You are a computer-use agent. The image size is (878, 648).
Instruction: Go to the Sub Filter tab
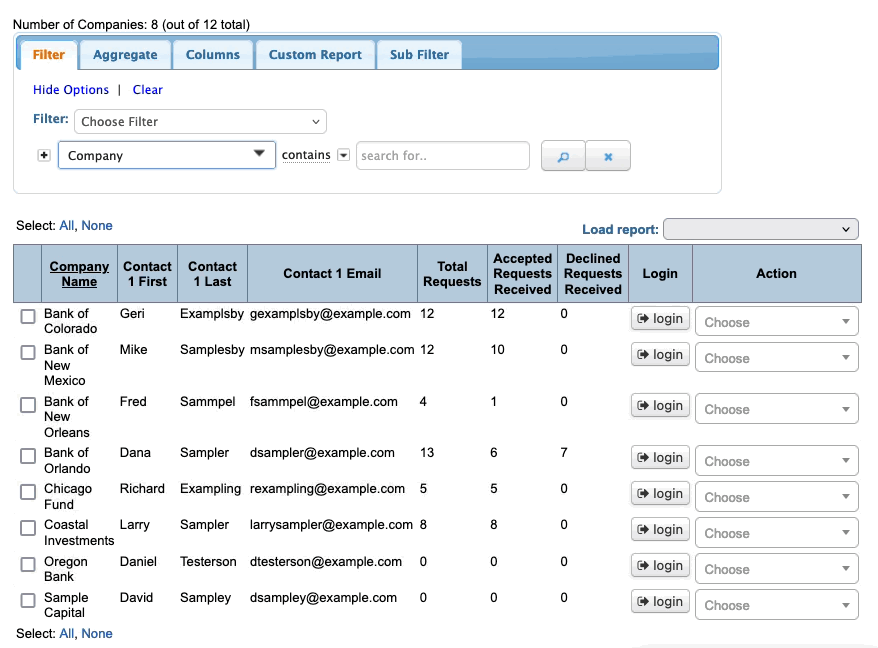coord(419,55)
